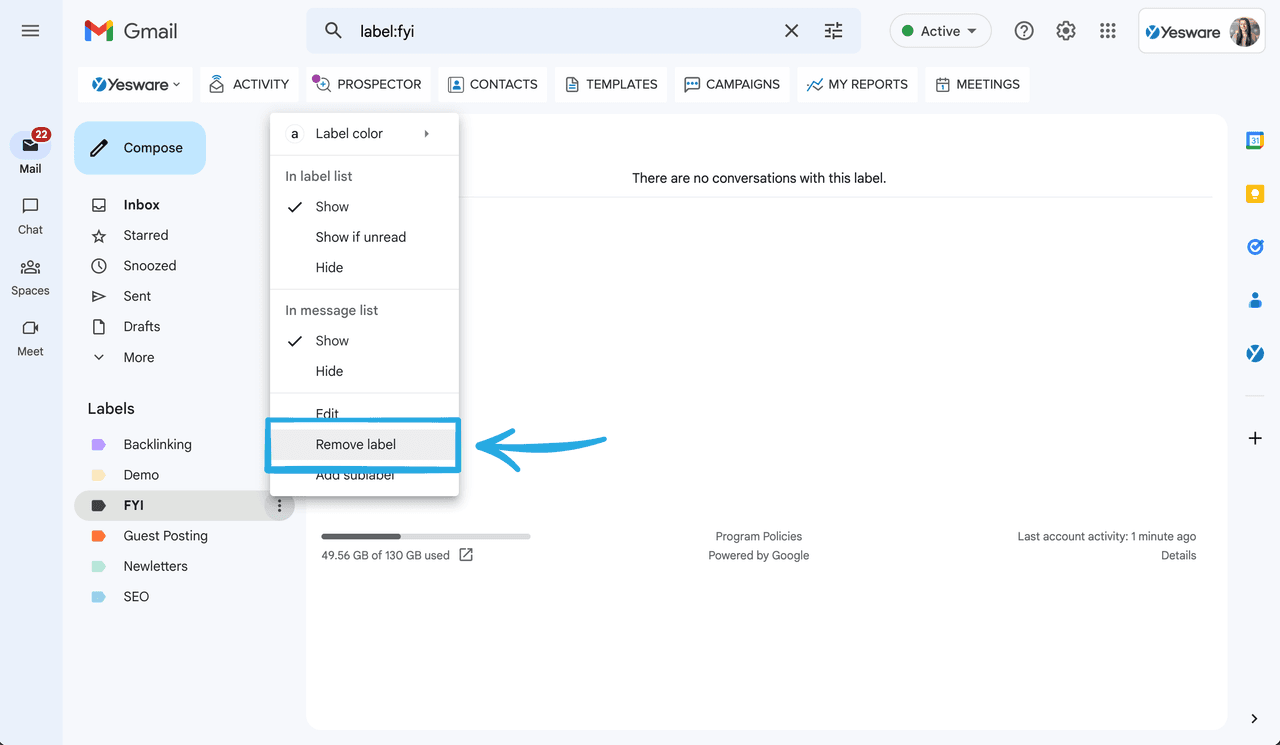Open account Details link

point(1178,555)
